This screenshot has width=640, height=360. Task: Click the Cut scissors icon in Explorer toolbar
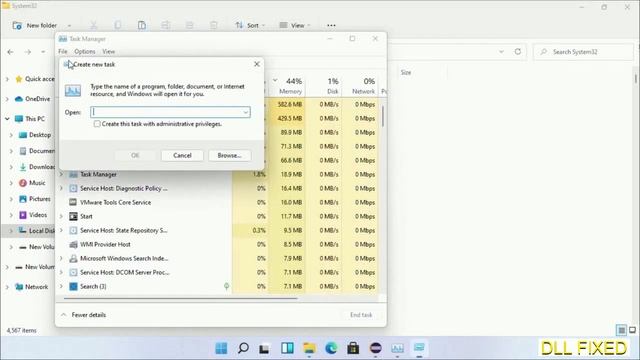tap(93, 25)
